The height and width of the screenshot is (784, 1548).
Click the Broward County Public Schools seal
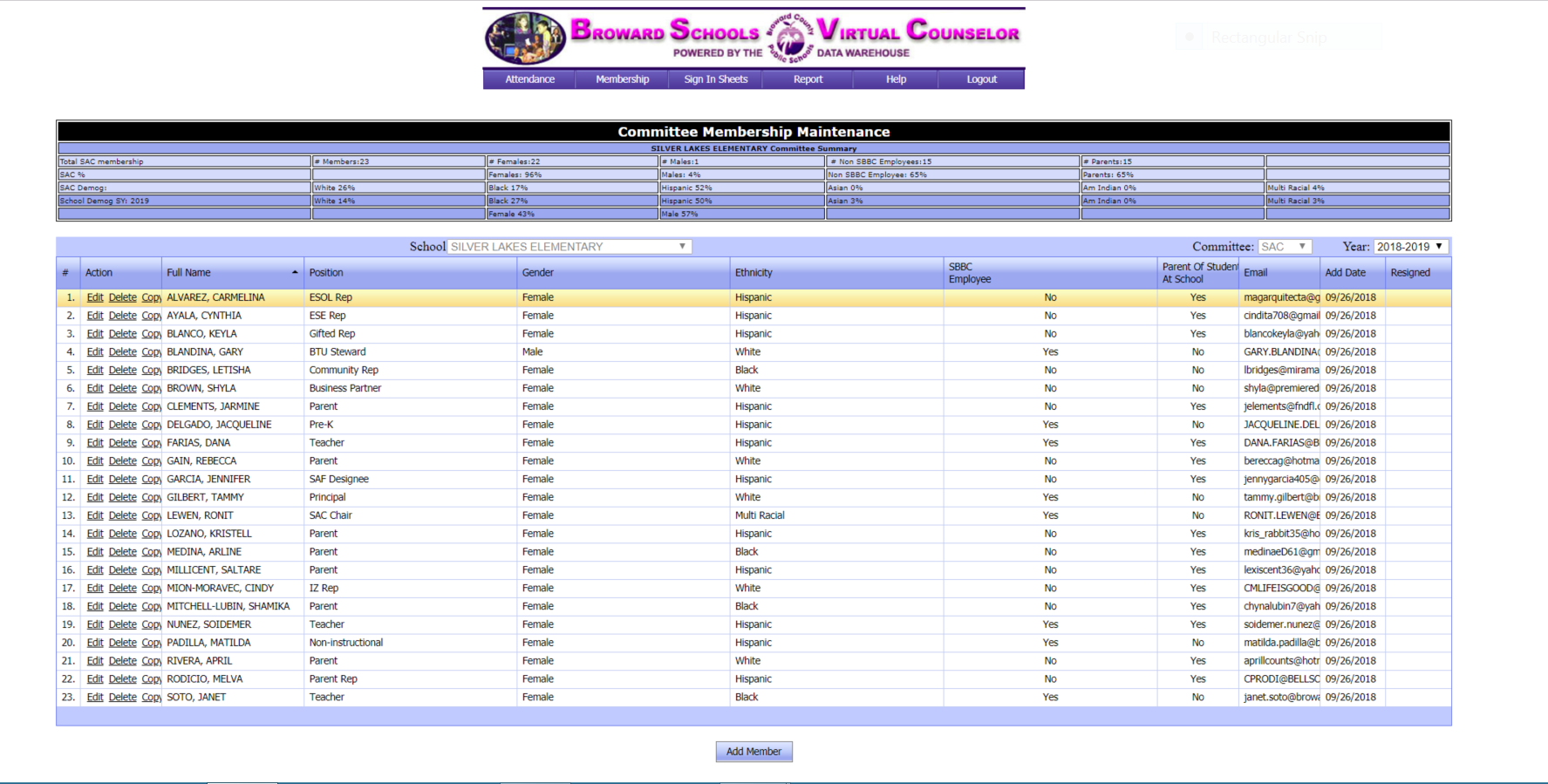(791, 38)
